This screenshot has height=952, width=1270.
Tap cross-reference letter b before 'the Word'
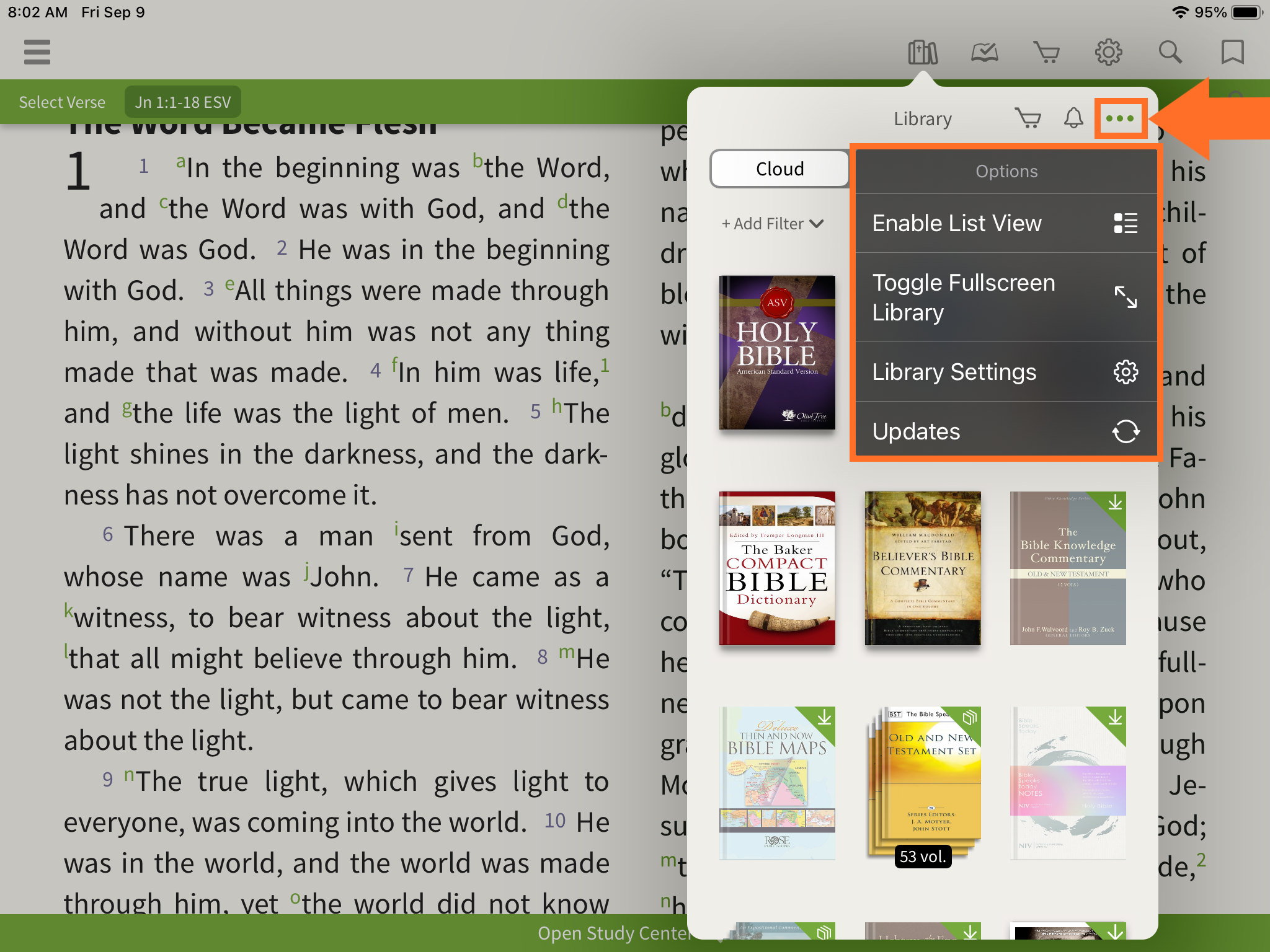(477, 160)
